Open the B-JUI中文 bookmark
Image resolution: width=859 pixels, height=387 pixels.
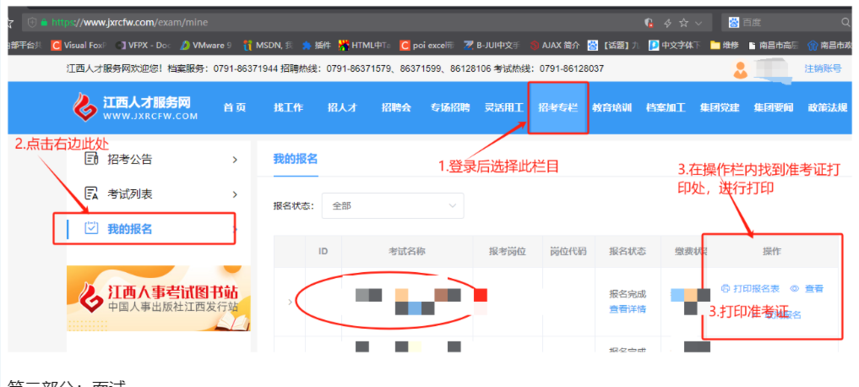click(491, 45)
